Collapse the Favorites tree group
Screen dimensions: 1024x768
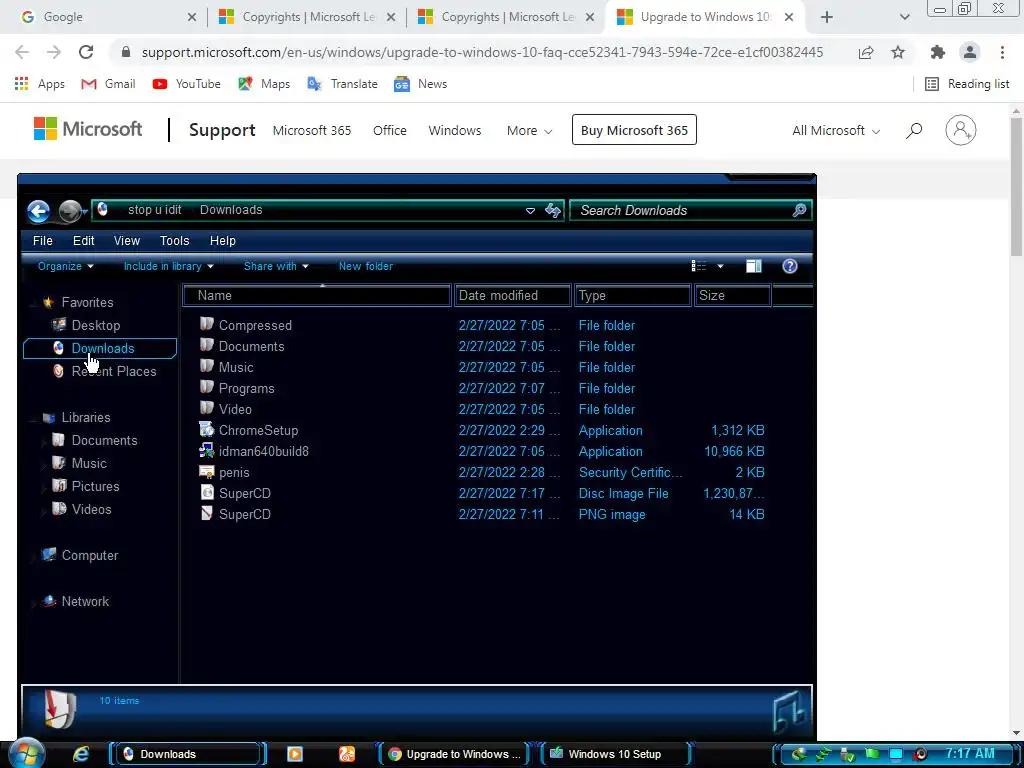(33, 303)
